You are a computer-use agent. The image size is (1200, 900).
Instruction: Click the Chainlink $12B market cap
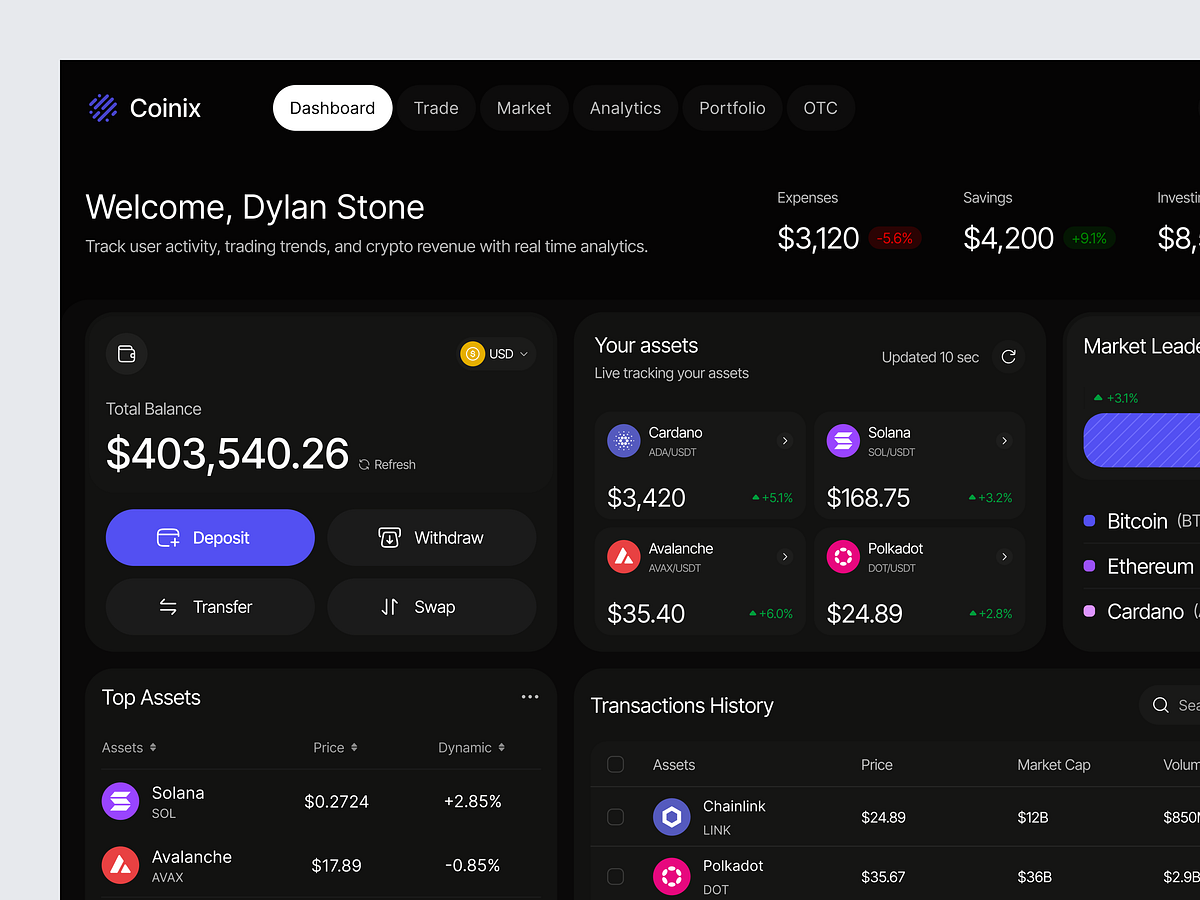(1033, 817)
